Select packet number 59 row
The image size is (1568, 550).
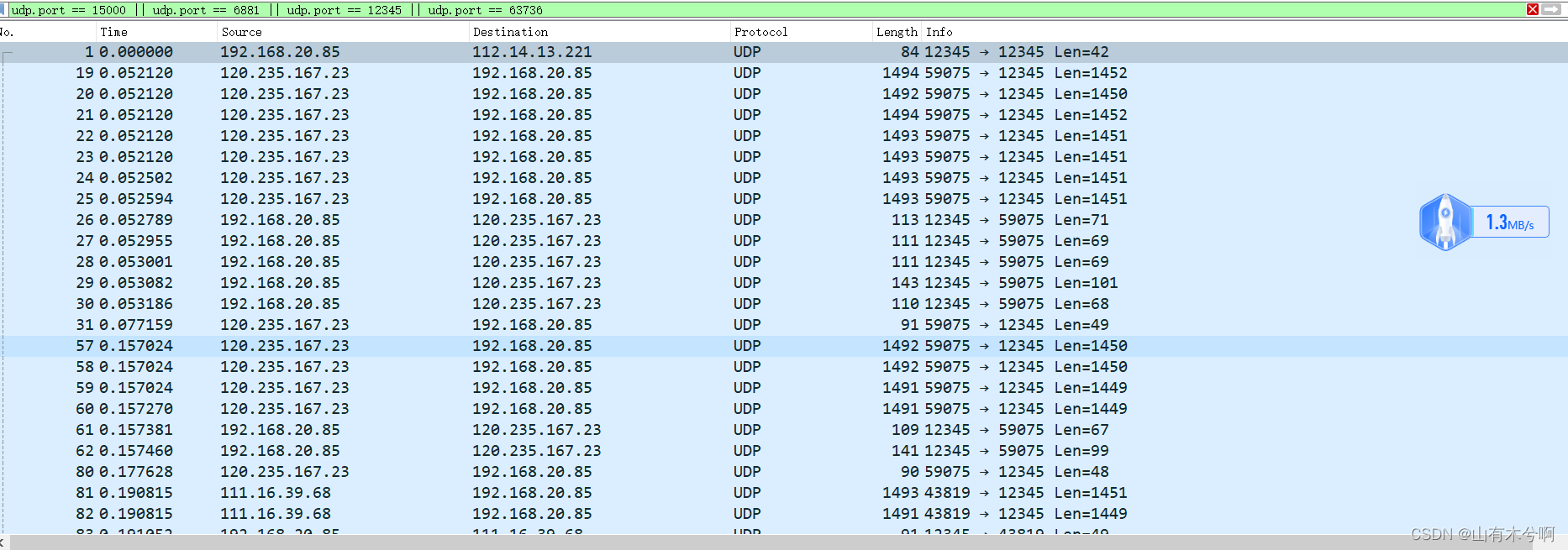point(784,388)
